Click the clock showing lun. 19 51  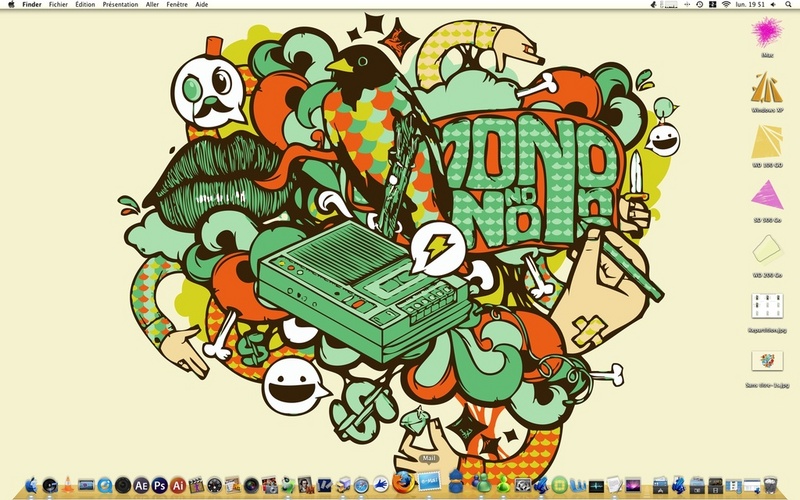point(750,5)
